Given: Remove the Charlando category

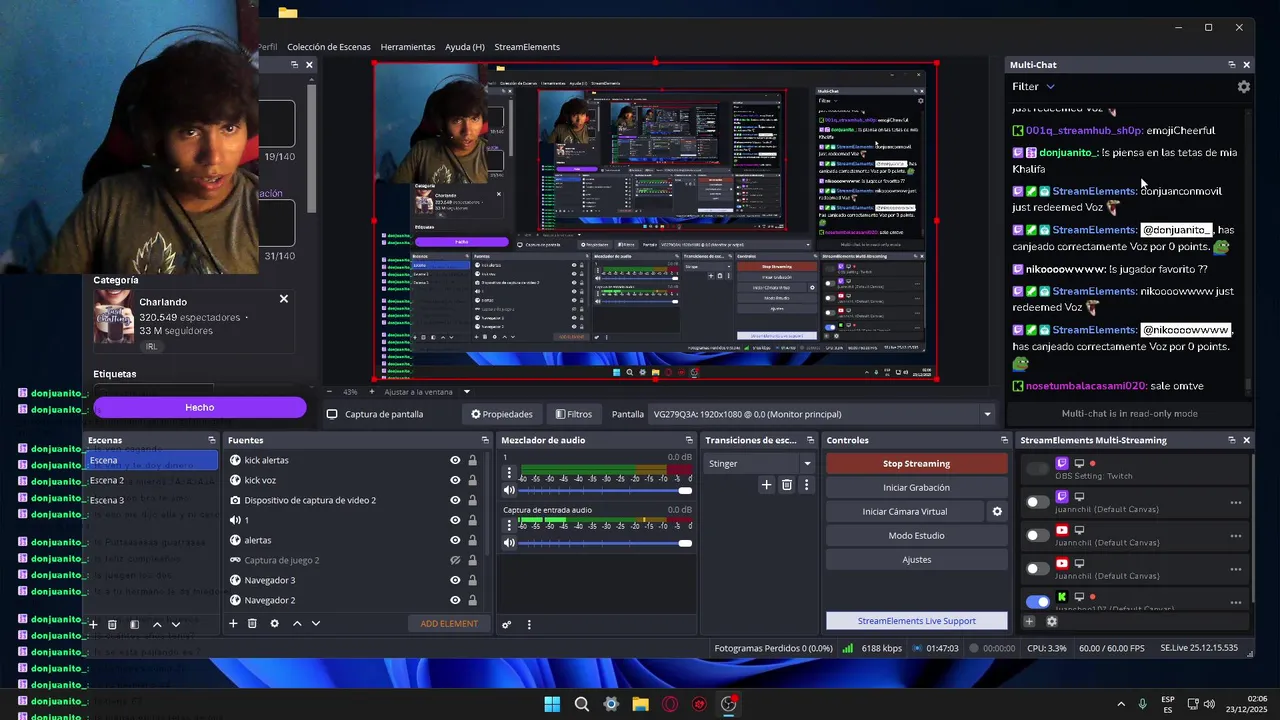Looking at the screenshot, I should [x=284, y=299].
